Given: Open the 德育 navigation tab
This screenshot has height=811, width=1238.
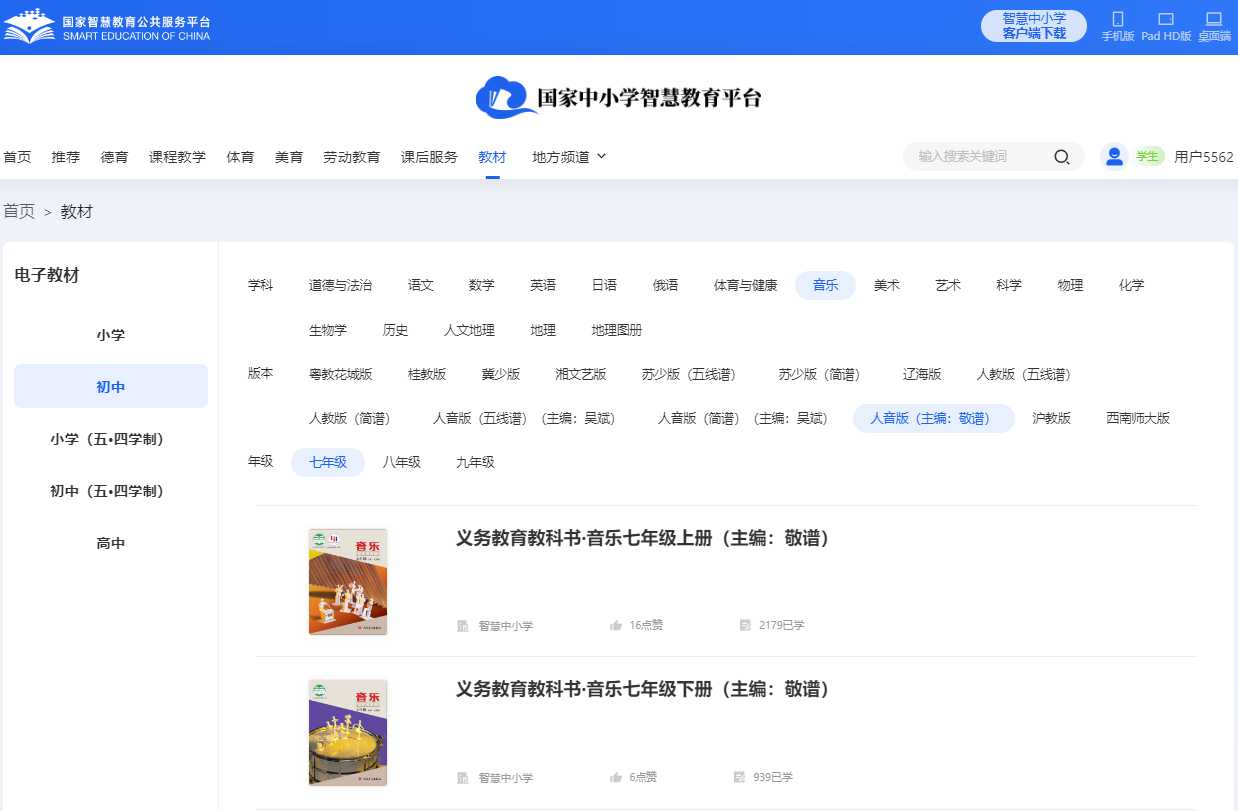Looking at the screenshot, I should (114, 157).
